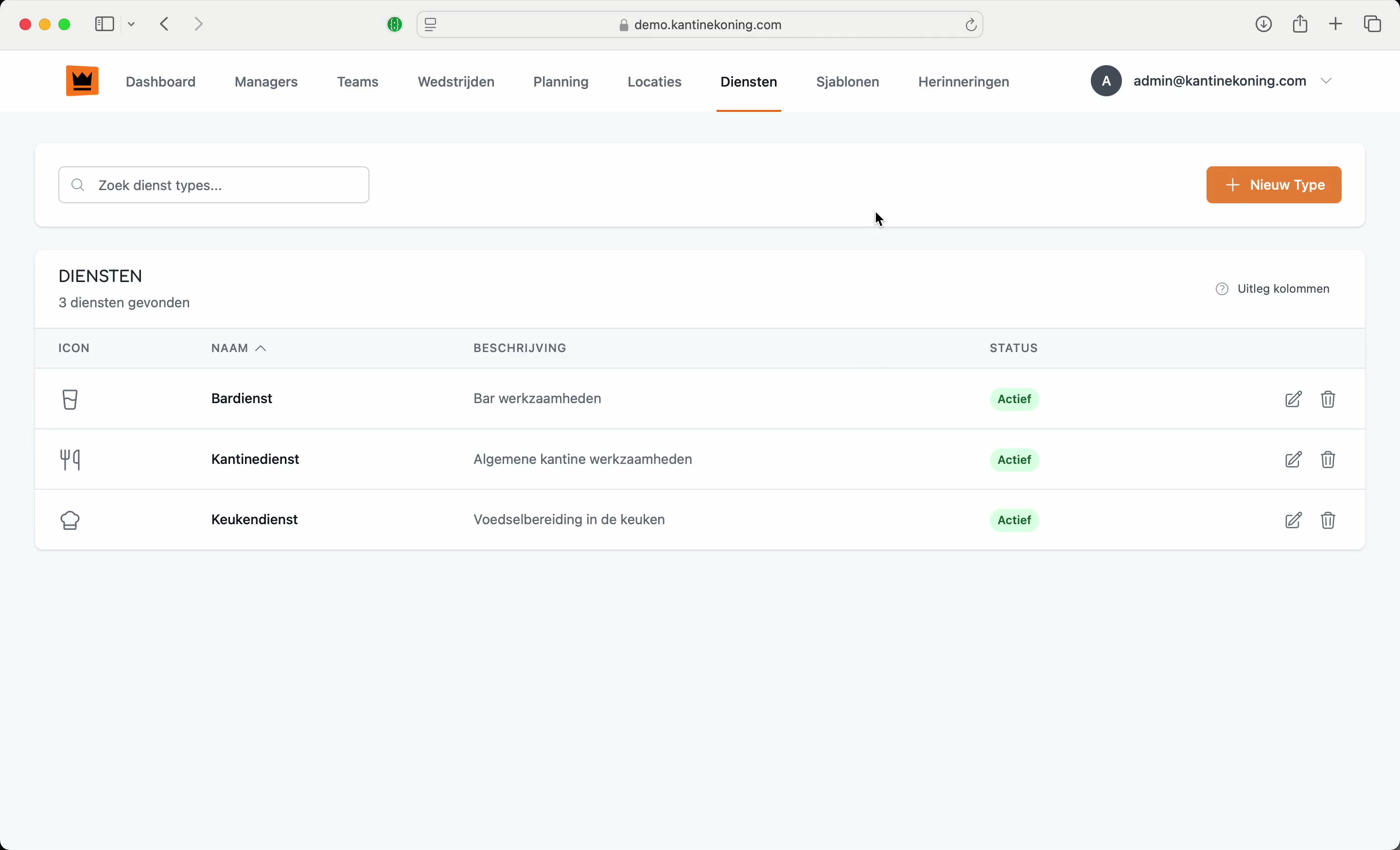Remove Keukendienst using trash icon

pyautogui.click(x=1328, y=520)
